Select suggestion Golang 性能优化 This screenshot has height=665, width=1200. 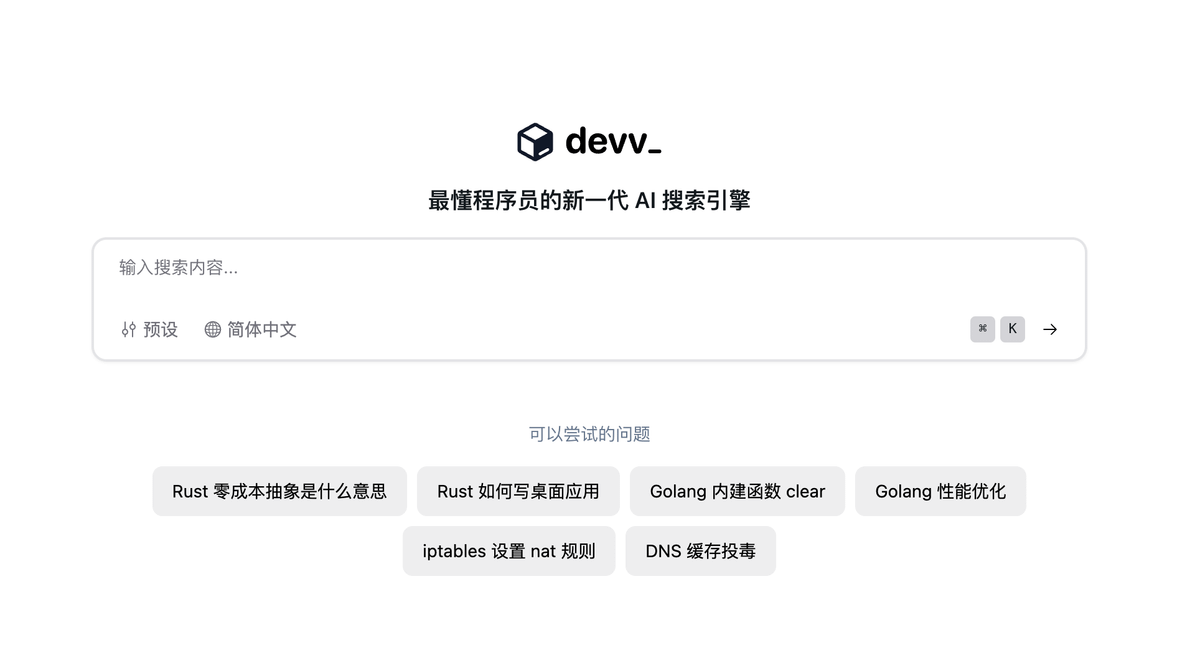(940, 491)
